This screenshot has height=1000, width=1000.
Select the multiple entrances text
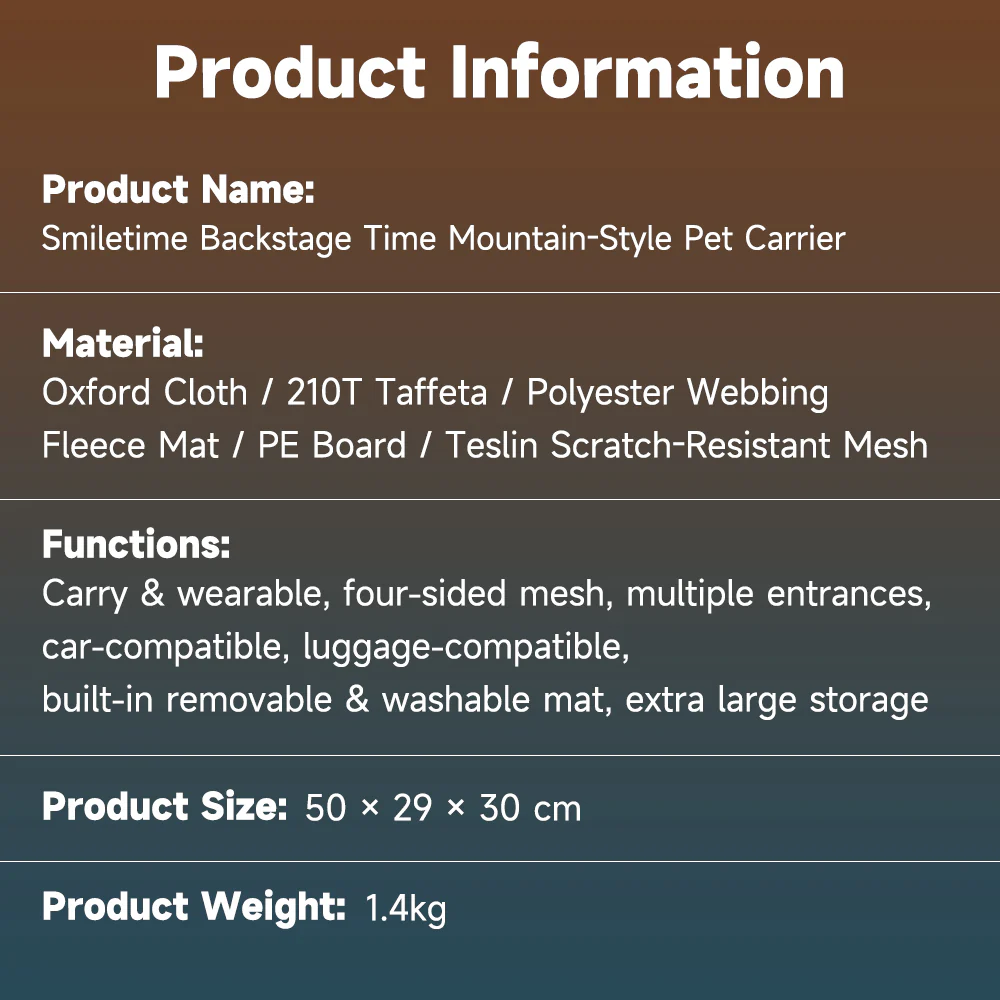779,594
